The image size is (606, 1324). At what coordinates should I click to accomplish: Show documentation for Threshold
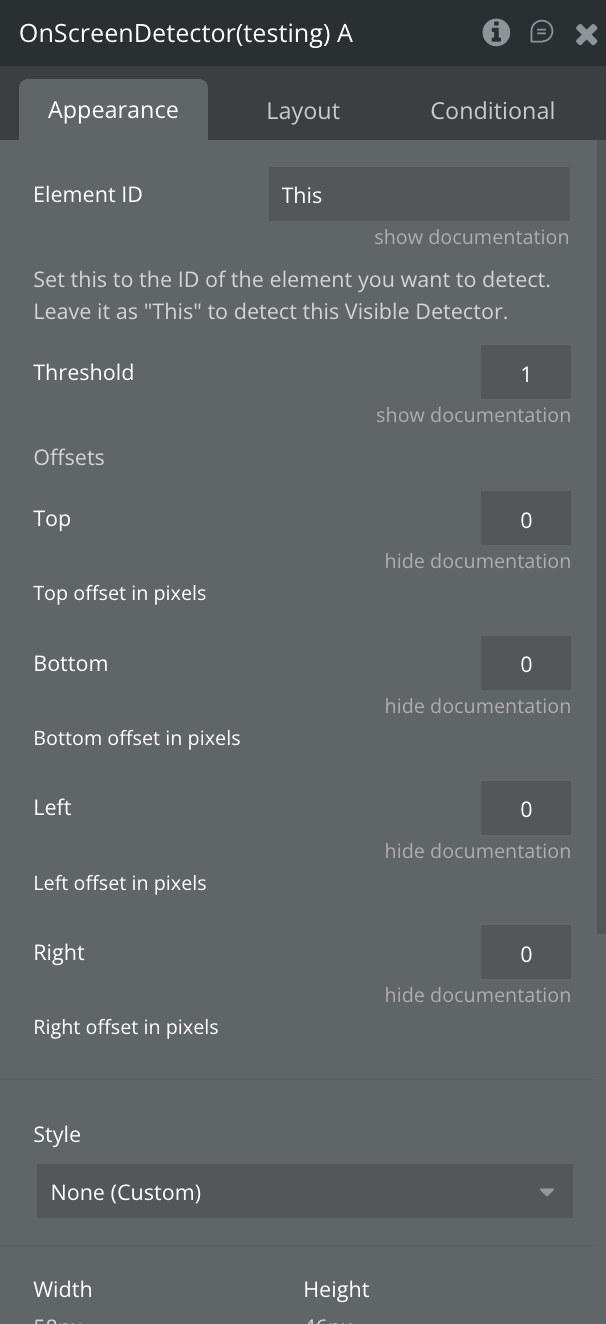click(473, 415)
